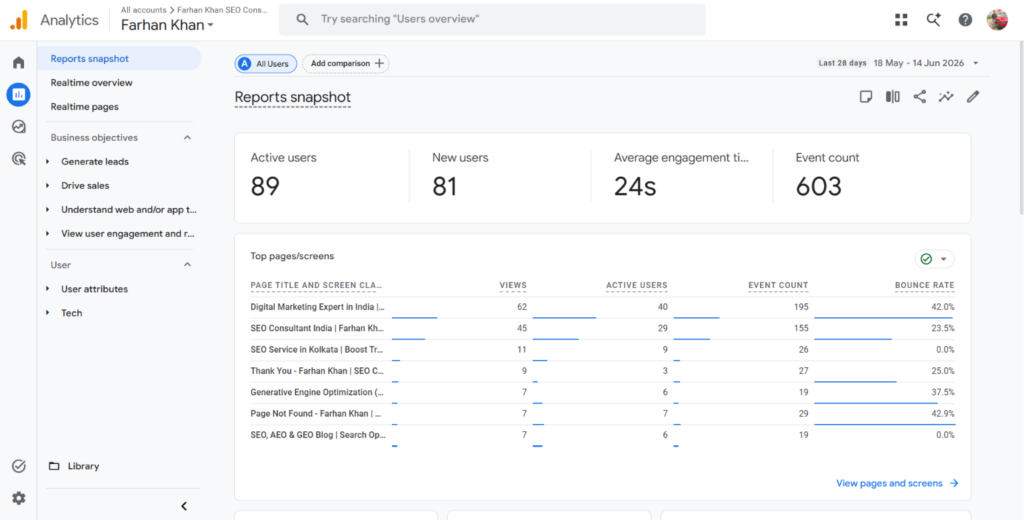Open the Explore icon in sidebar
The height and width of the screenshot is (520, 1024).
18,127
